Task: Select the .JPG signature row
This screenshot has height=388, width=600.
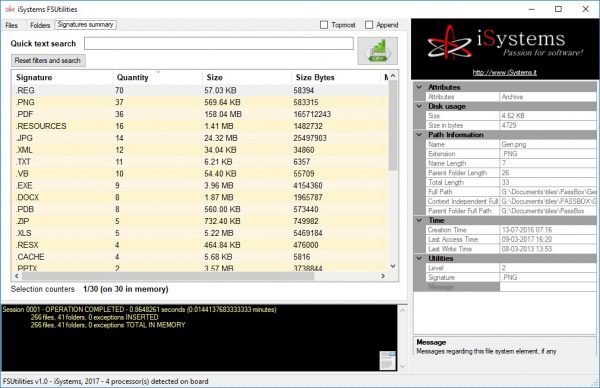Action: 201,138
